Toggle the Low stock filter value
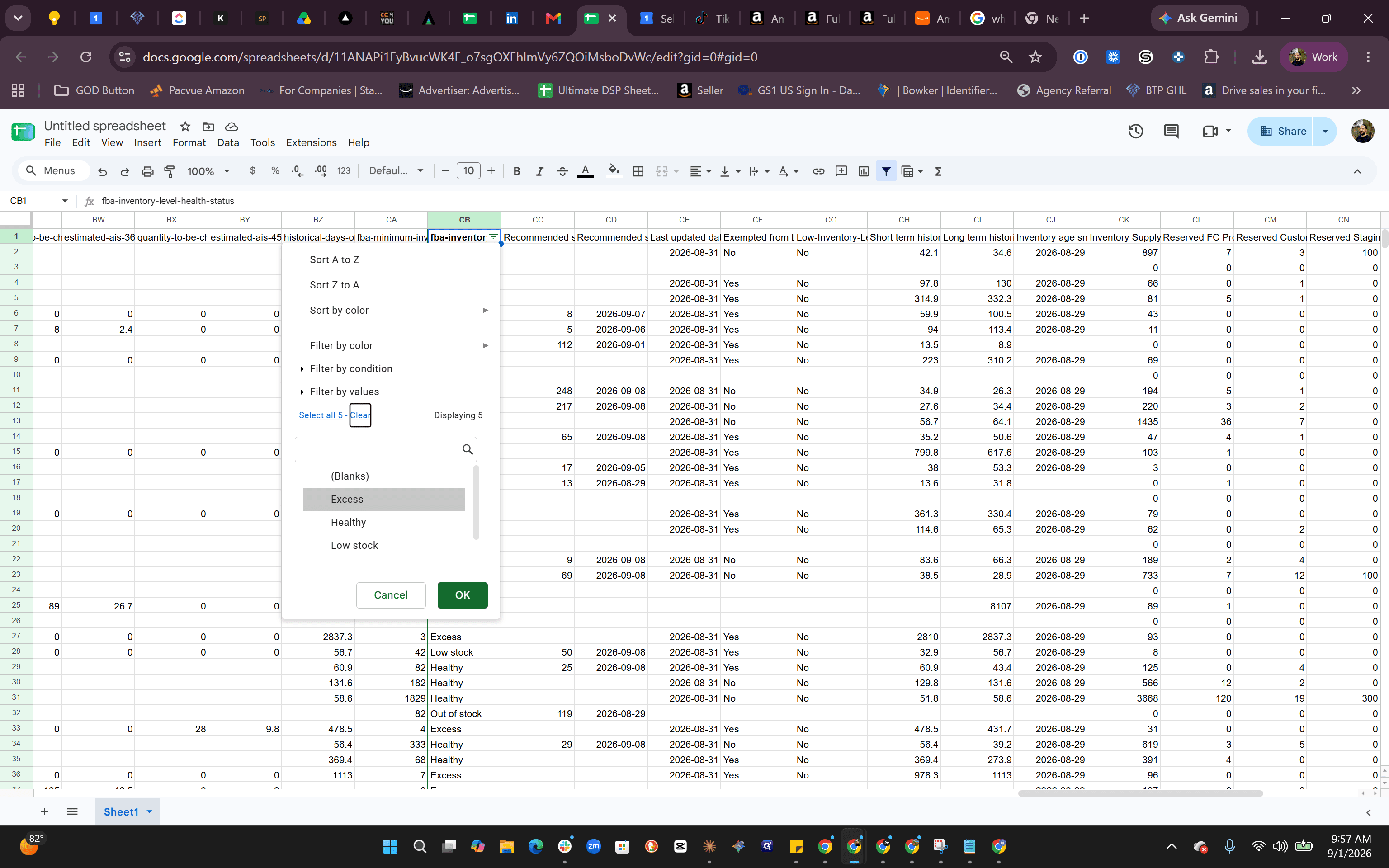The height and width of the screenshot is (868, 1389). 384,545
